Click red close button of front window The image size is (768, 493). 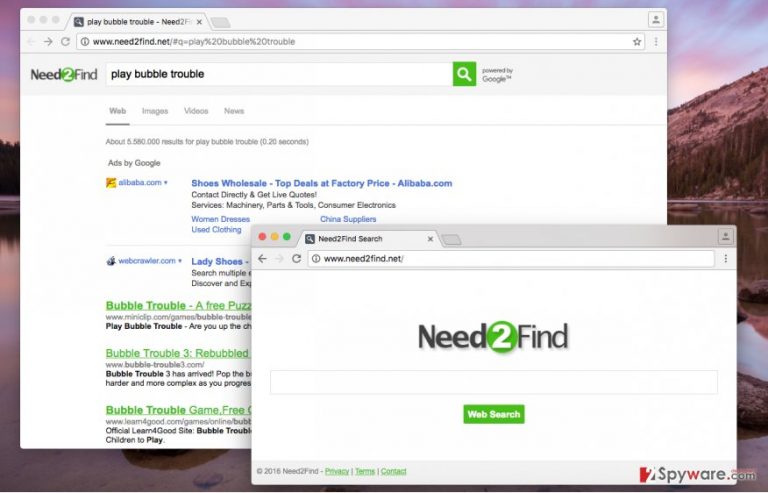[x=263, y=237]
